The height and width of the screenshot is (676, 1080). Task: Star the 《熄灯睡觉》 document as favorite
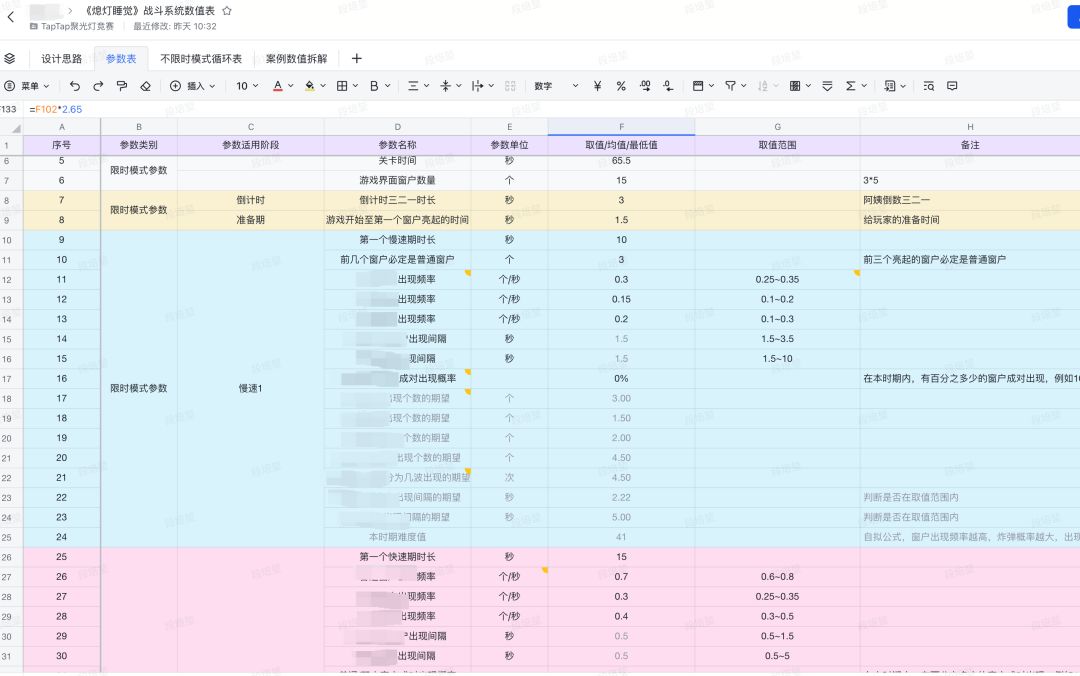click(227, 11)
